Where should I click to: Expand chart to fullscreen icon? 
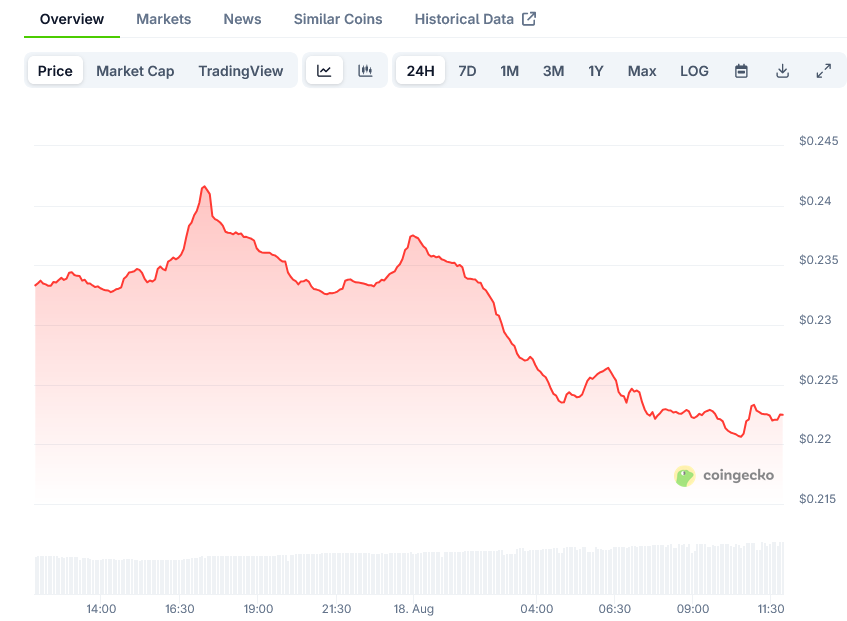click(x=823, y=71)
